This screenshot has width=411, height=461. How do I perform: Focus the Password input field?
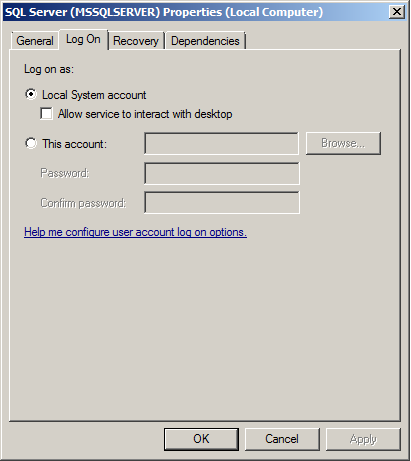pyautogui.click(x=222, y=173)
